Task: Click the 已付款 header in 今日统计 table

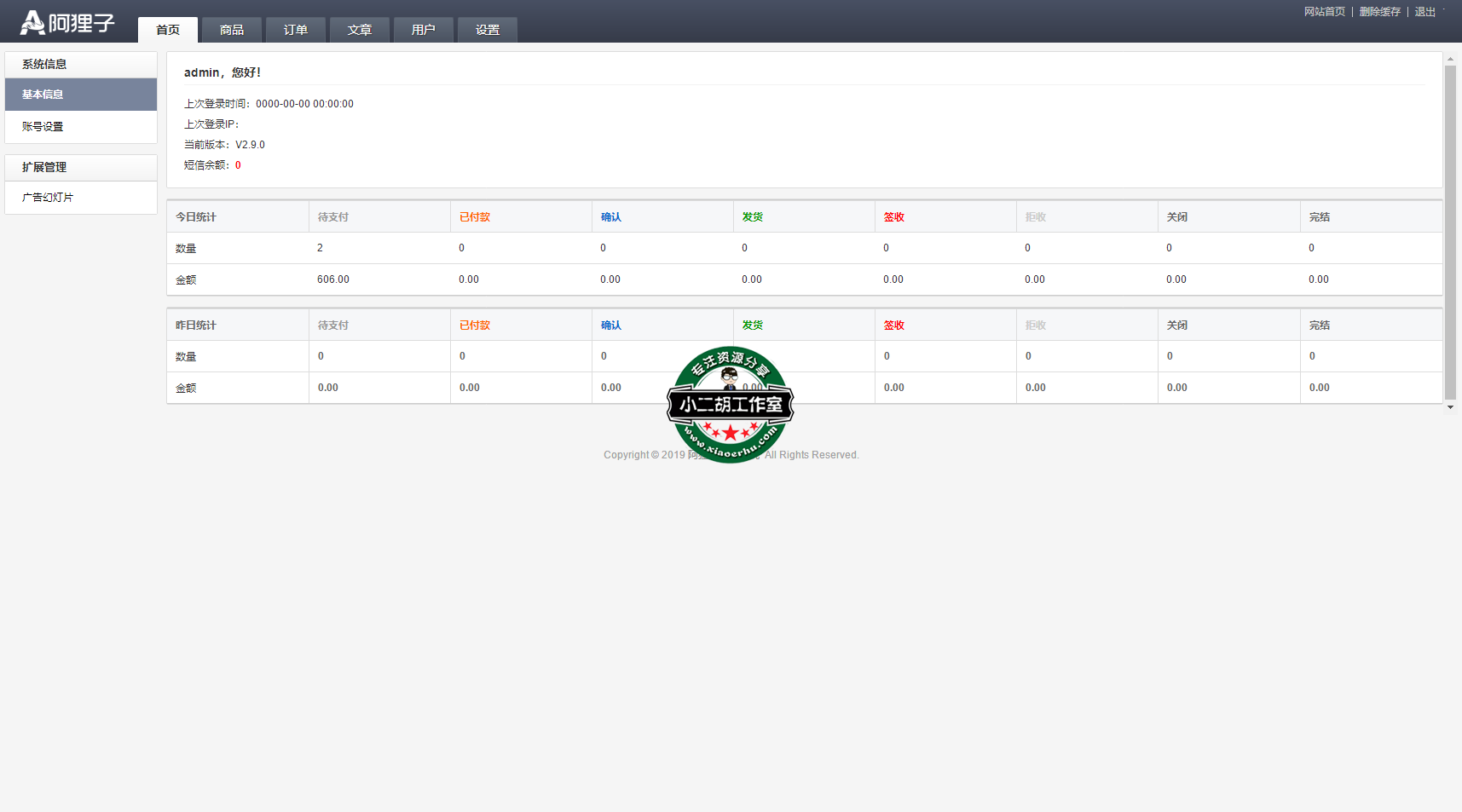Action: pos(475,217)
